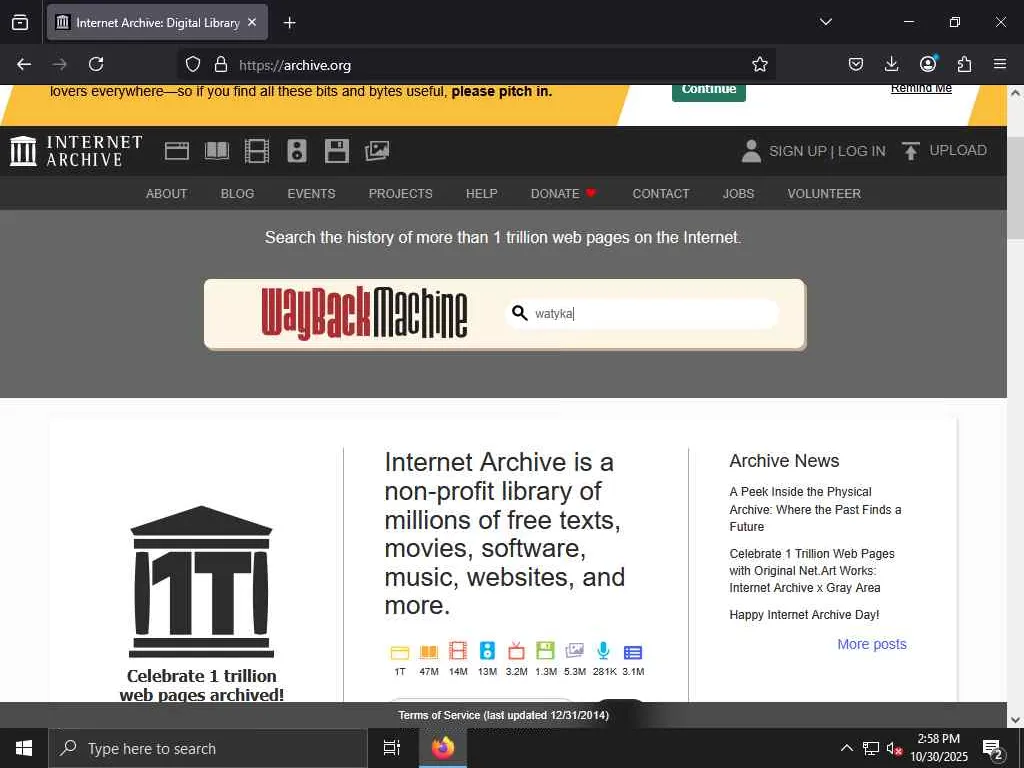This screenshot has height=768, width=1024.
Task: Open the 47M texts collection icon
Action: click(428, 652)
